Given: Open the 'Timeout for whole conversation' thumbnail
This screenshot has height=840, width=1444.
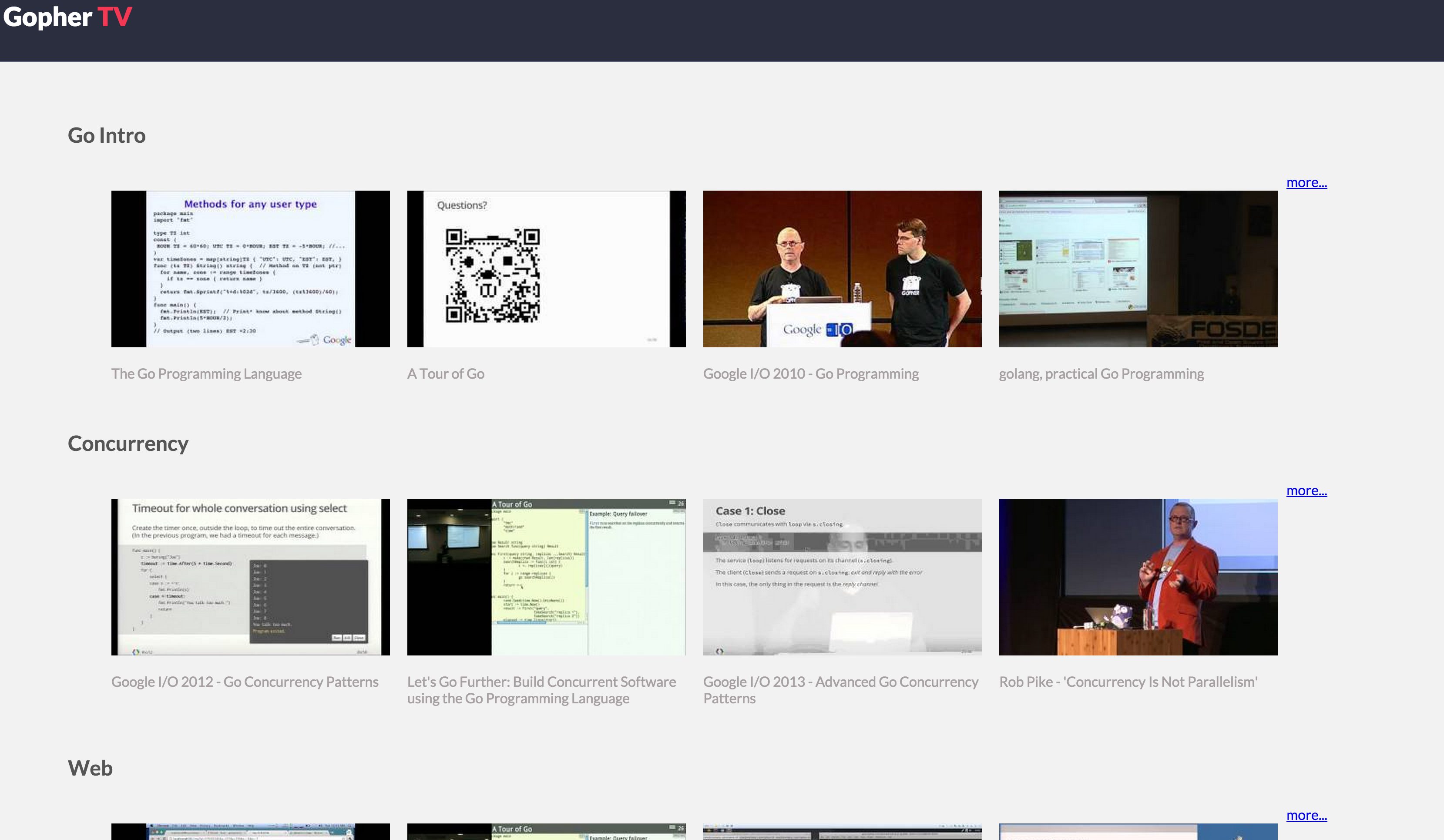Looking at the screenshot, I should pyautogui.click(x=250, y=577).
